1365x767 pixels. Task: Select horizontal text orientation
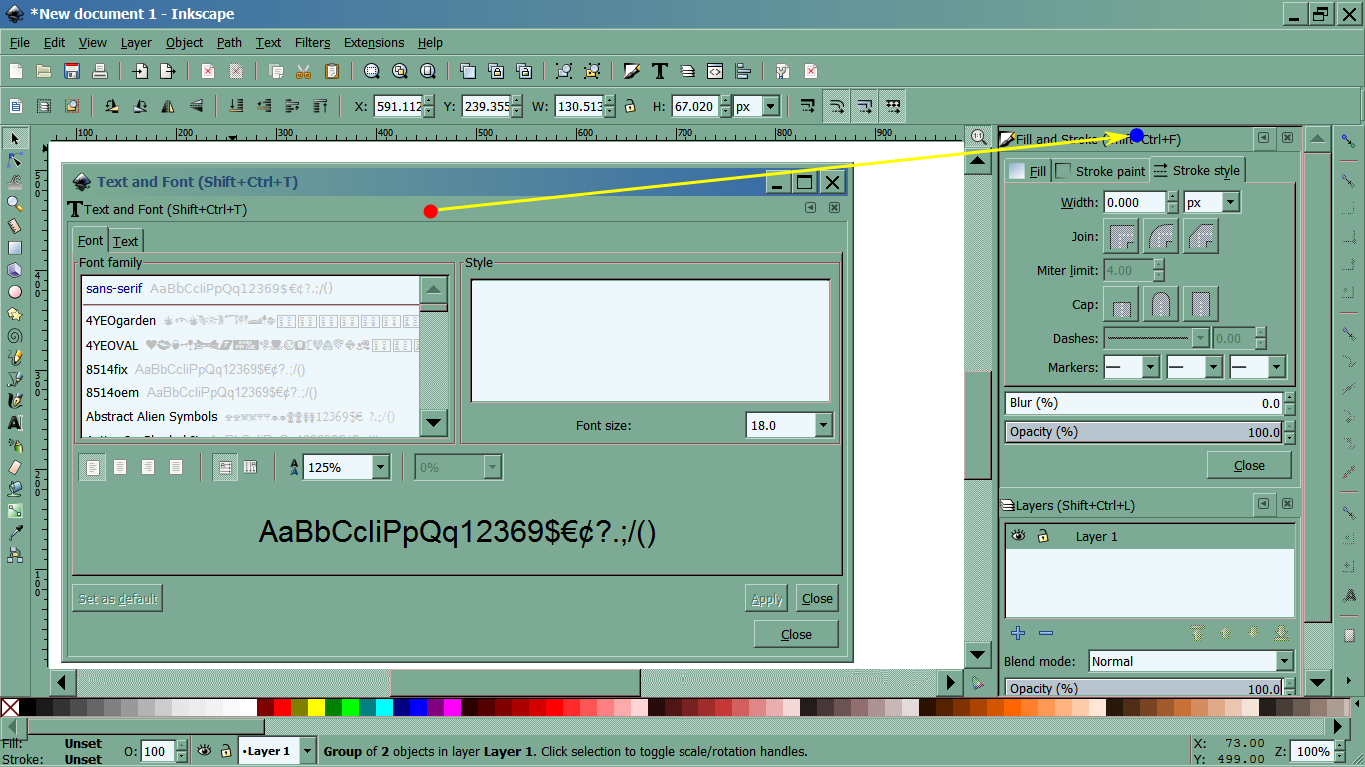(225, 467)
